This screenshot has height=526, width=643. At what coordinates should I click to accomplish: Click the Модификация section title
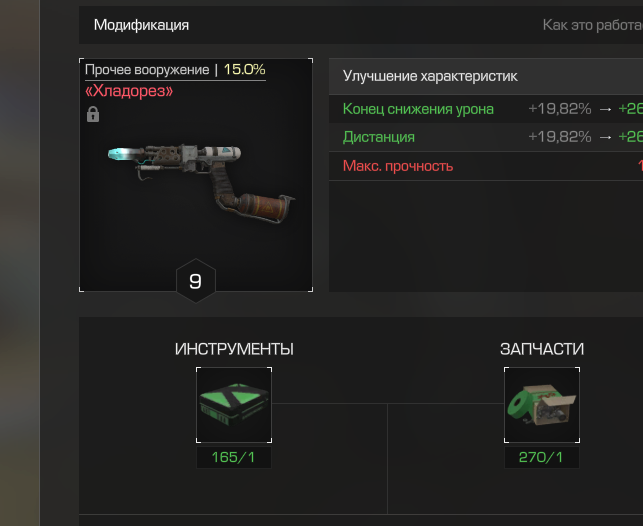coord(141,25)
